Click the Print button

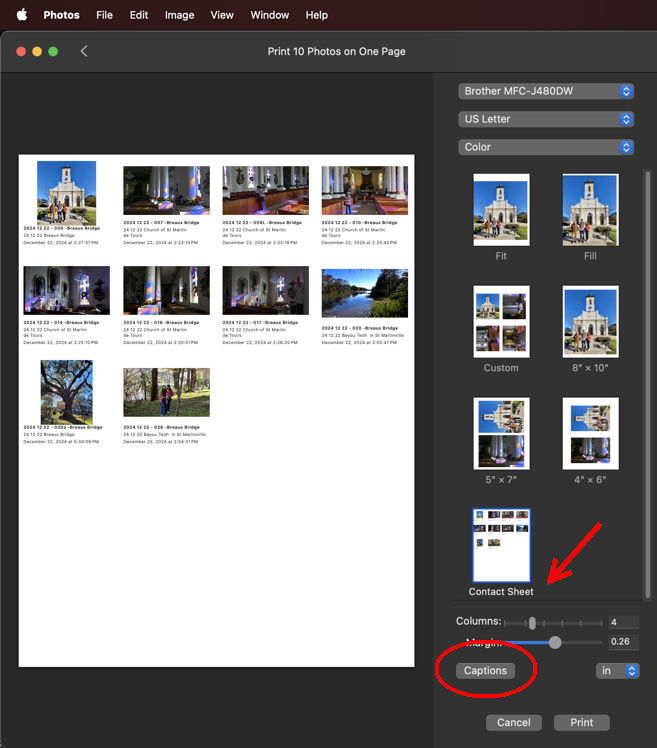click(582, 722)
